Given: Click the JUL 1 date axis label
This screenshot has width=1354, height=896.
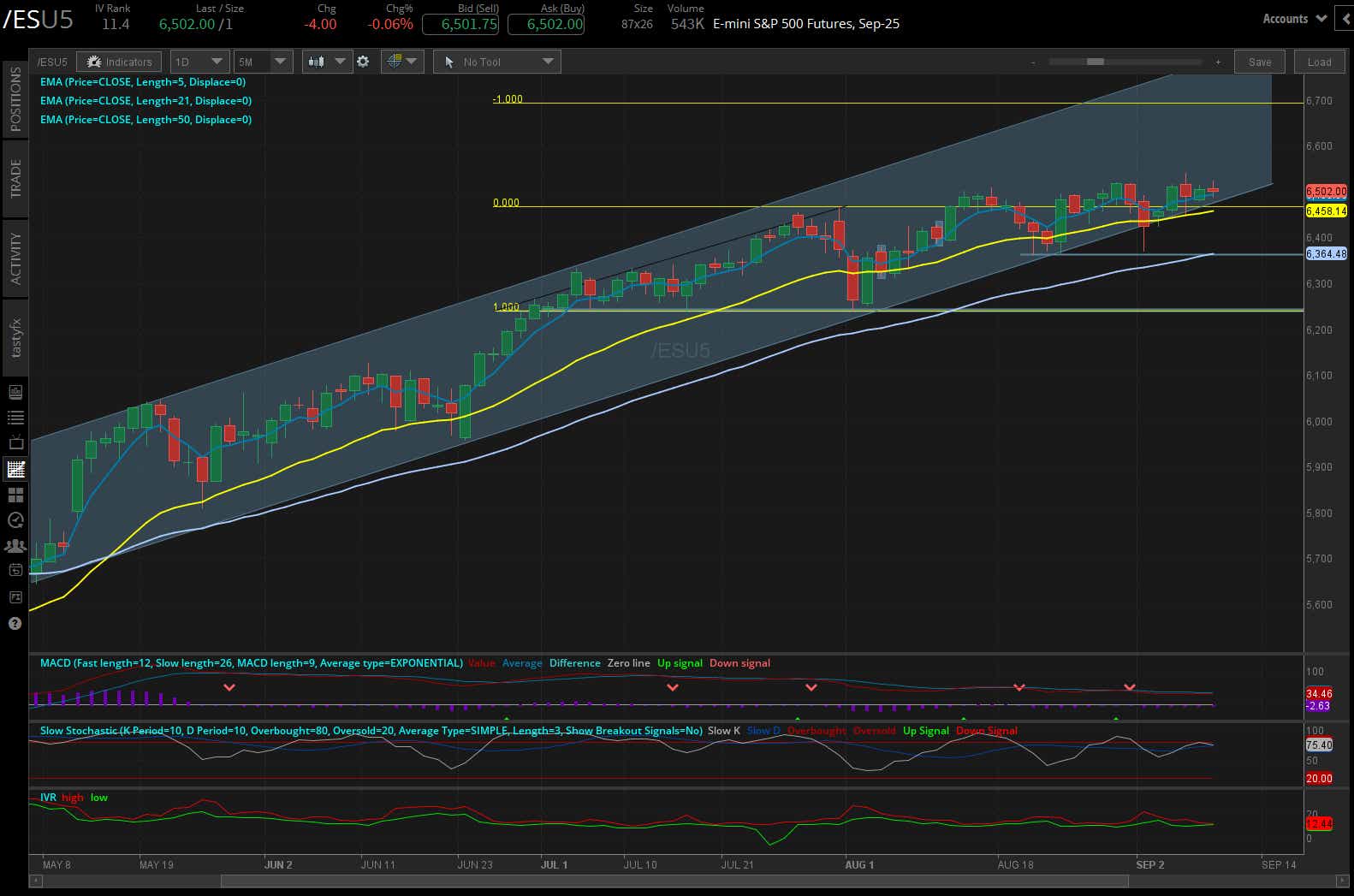Looking at the screenshot, I should pyautogui.click(x=554, y=865).
